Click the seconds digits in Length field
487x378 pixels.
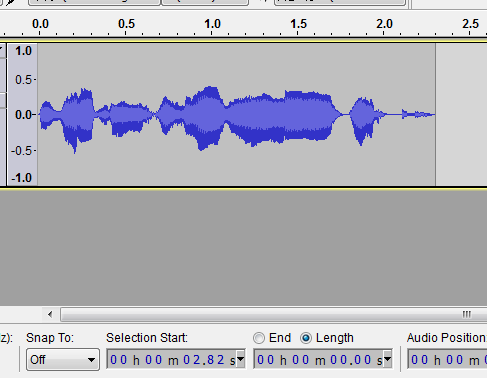click(351, 360)
